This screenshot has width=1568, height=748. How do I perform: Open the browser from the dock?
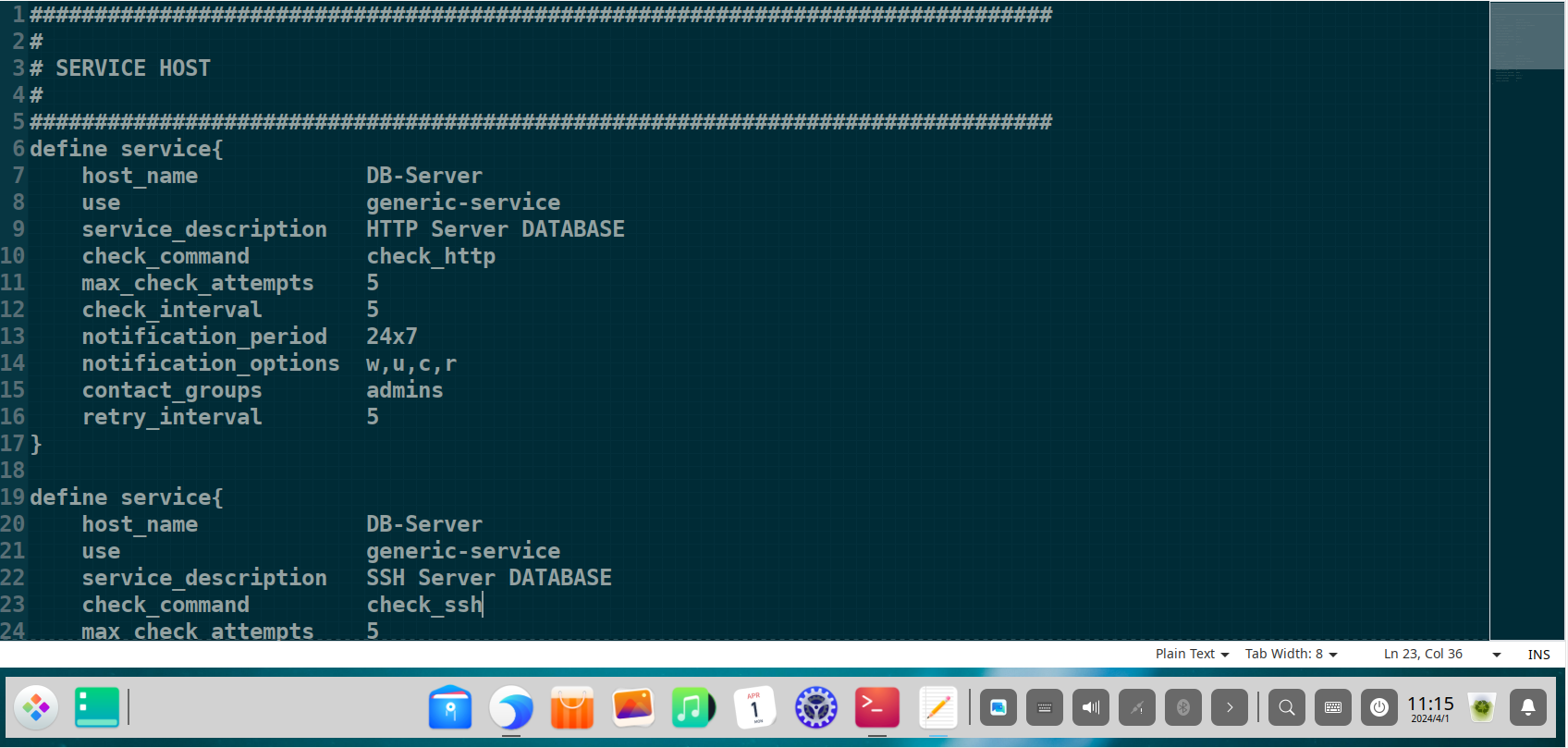pyautogui.click(x=511, y=709)
